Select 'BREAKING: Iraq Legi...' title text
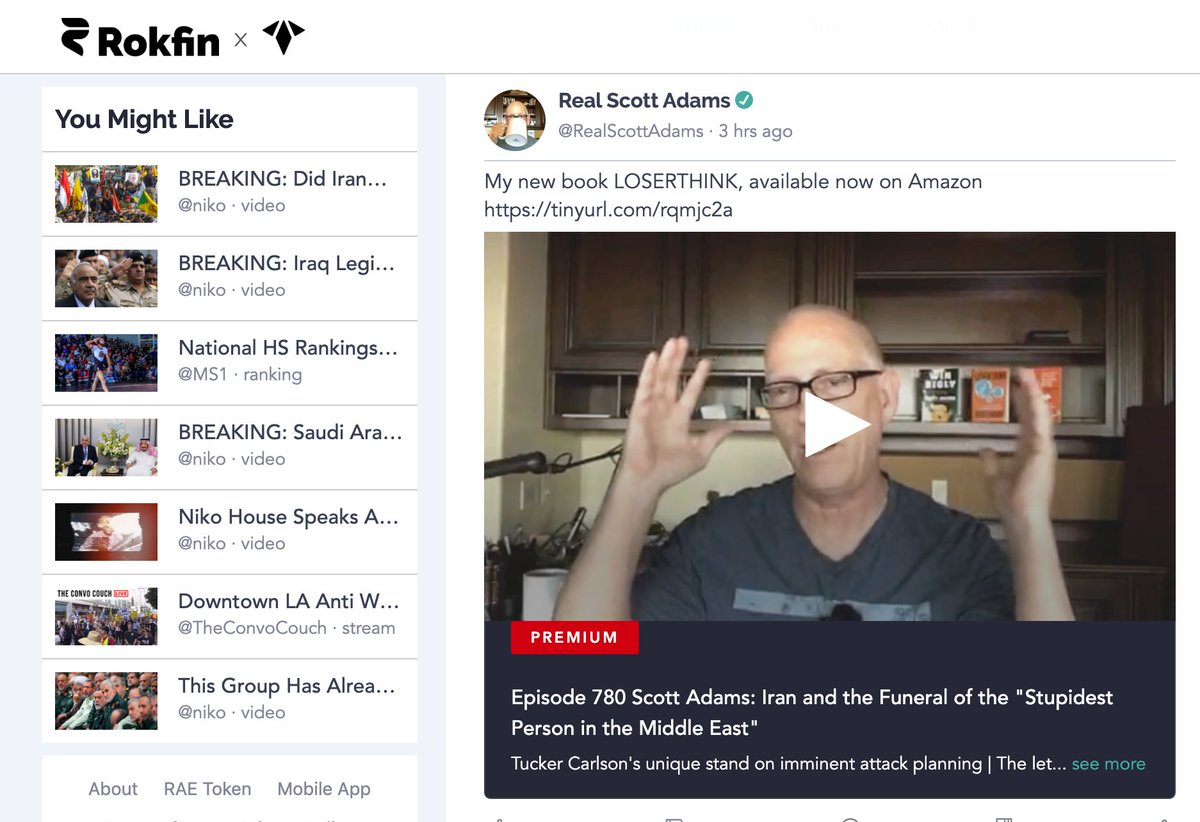1200x822 pixels. (x=286, y=263)
